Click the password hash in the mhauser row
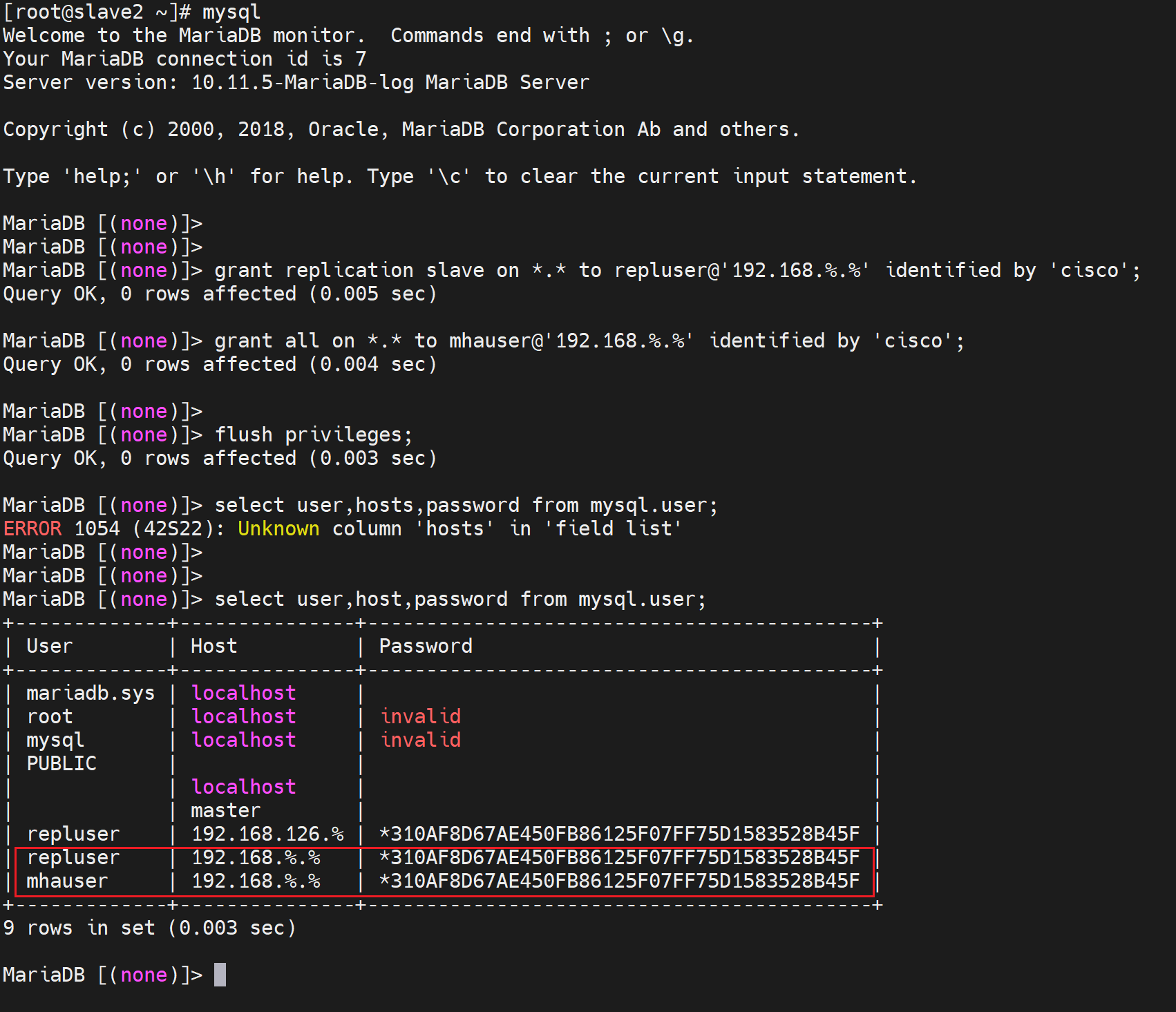 [619, 881]
